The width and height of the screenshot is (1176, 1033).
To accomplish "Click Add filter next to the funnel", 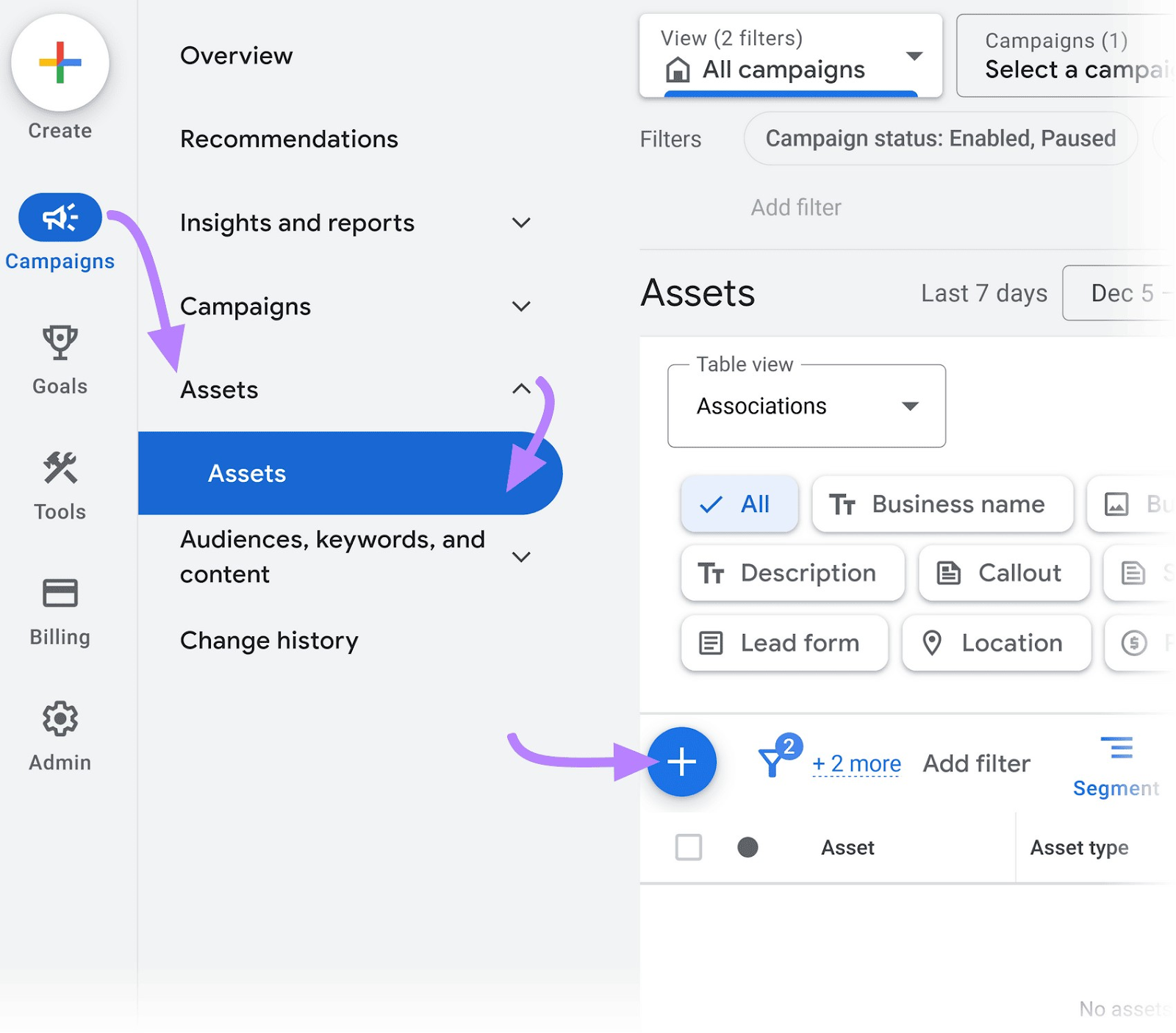I will pyautogui.click(x=975, y=763).
